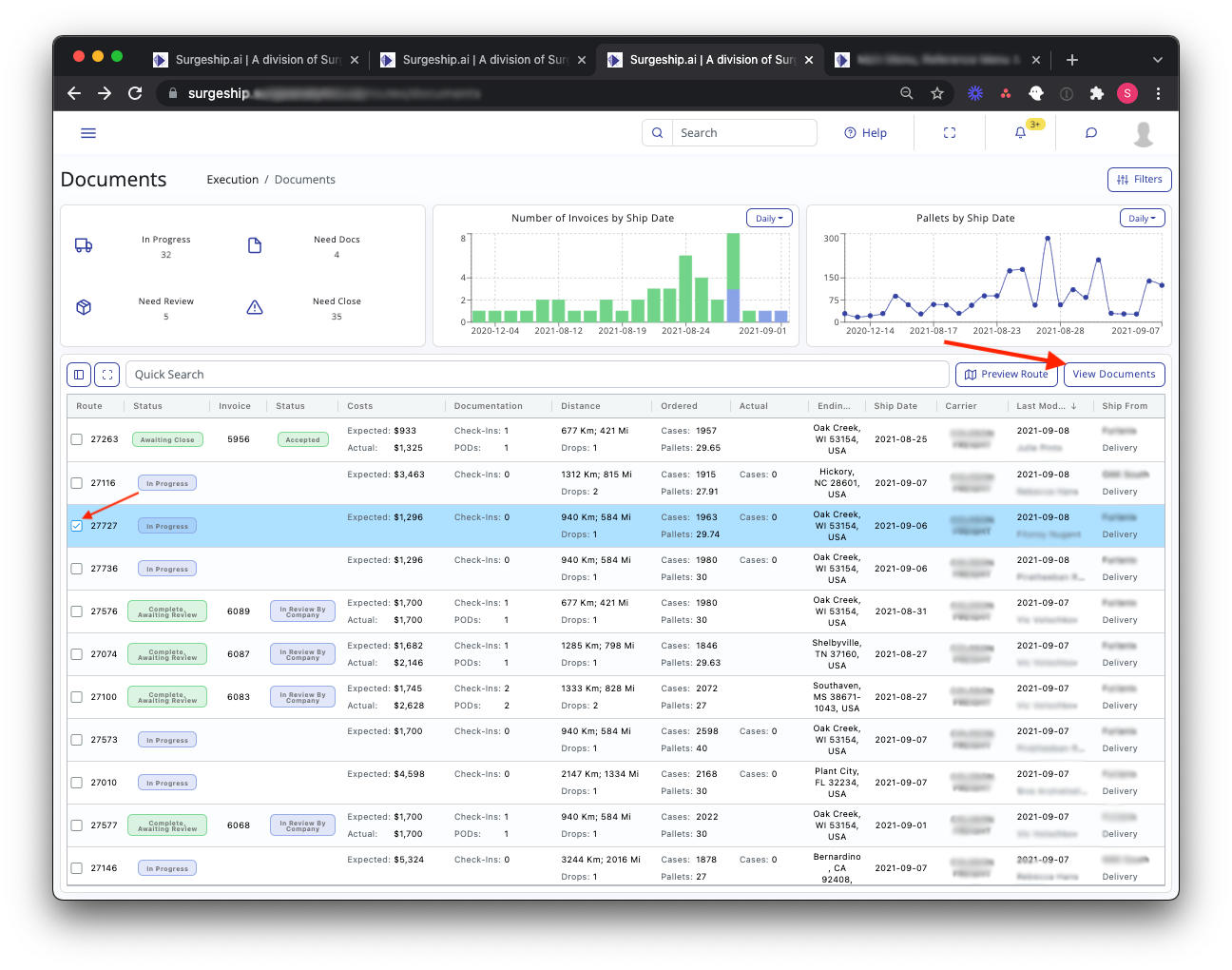The height and width of the screenshot is (970, 1232).
Task: Open Daily dropdown on Pallets chart
Action: 1143,218
